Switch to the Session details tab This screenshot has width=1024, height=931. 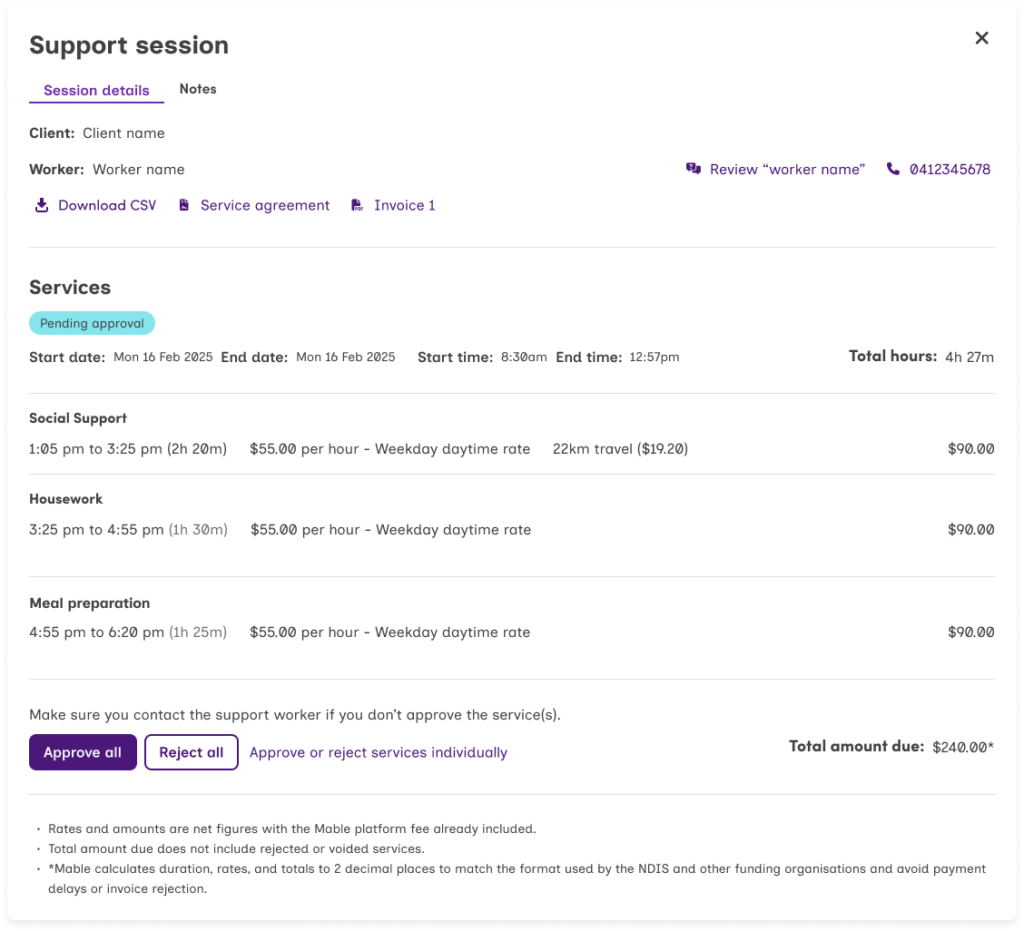pos(96,90)
